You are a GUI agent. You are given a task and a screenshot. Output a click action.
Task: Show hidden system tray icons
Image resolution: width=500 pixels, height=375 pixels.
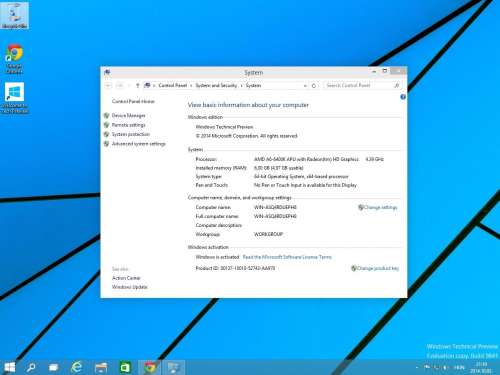417,367
